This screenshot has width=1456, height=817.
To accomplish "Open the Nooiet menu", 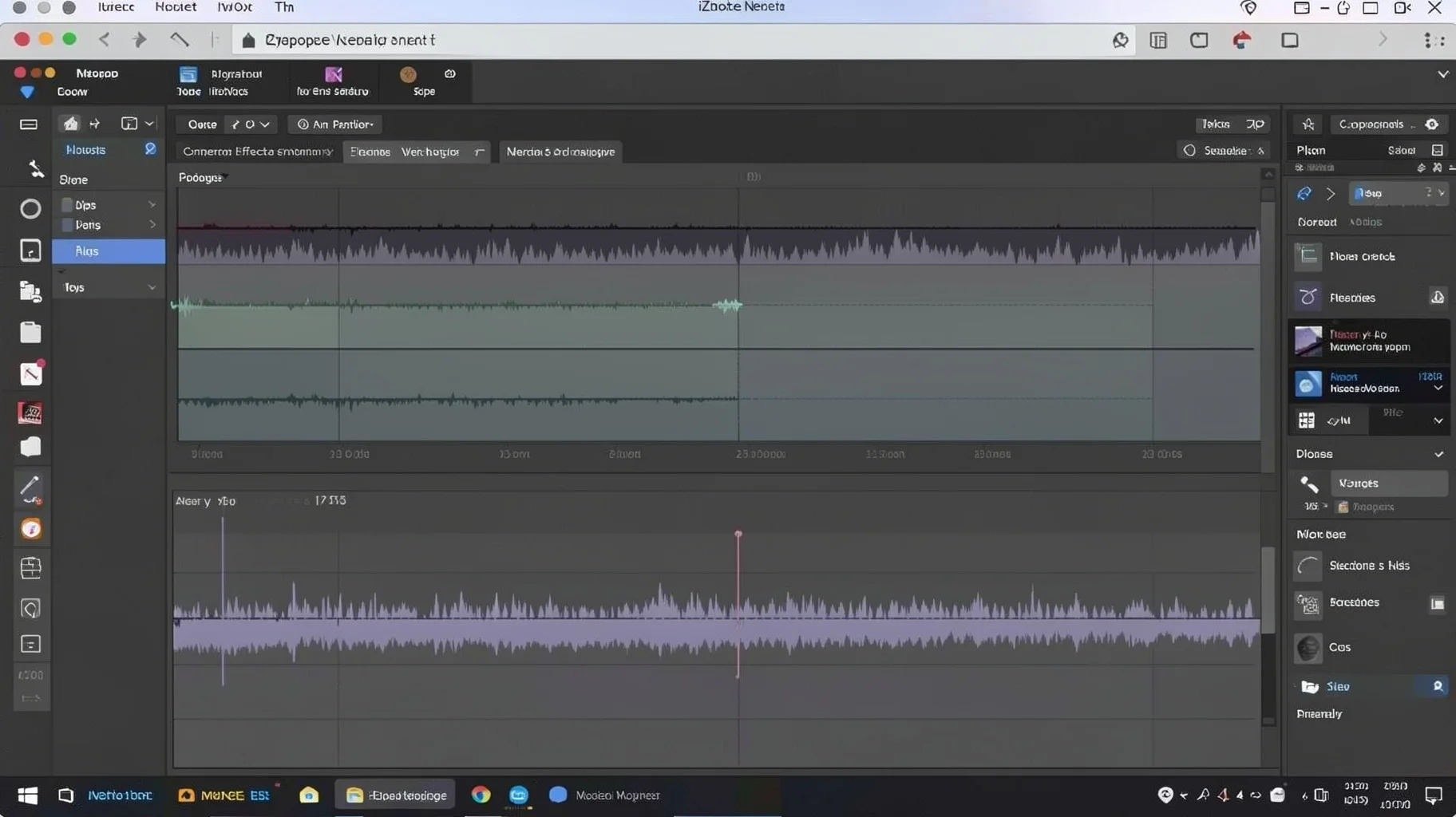I will click(176, 7).
